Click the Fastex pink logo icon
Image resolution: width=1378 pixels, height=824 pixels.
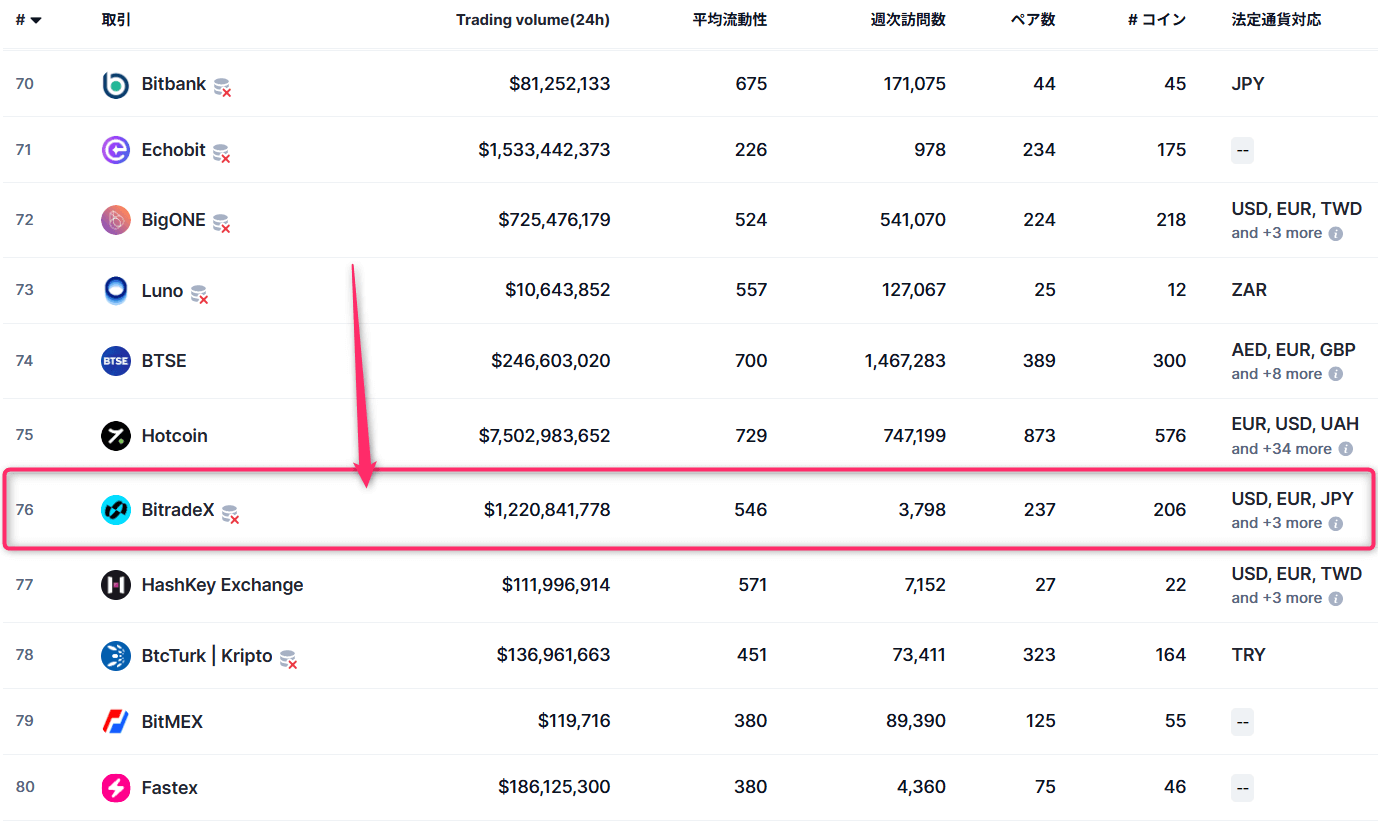tap(116, 788)
